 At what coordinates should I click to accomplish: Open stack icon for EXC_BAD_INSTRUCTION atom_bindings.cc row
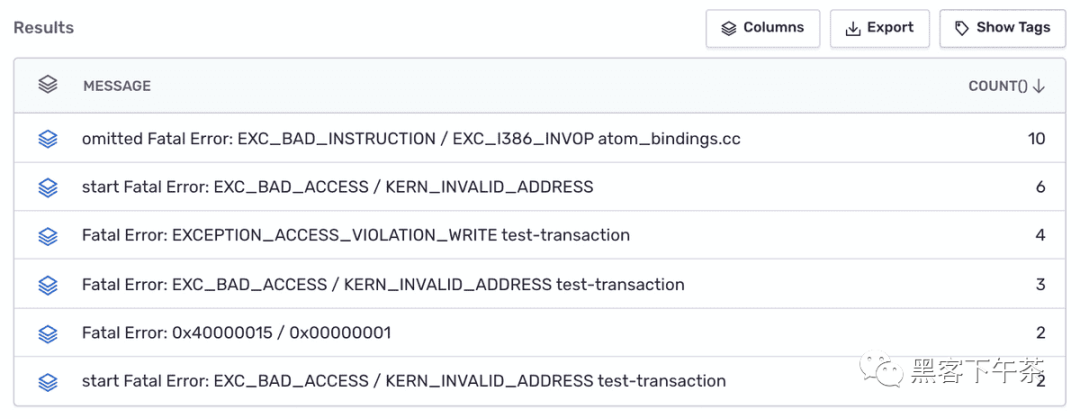pyautogui.click(x=48, y=139)
